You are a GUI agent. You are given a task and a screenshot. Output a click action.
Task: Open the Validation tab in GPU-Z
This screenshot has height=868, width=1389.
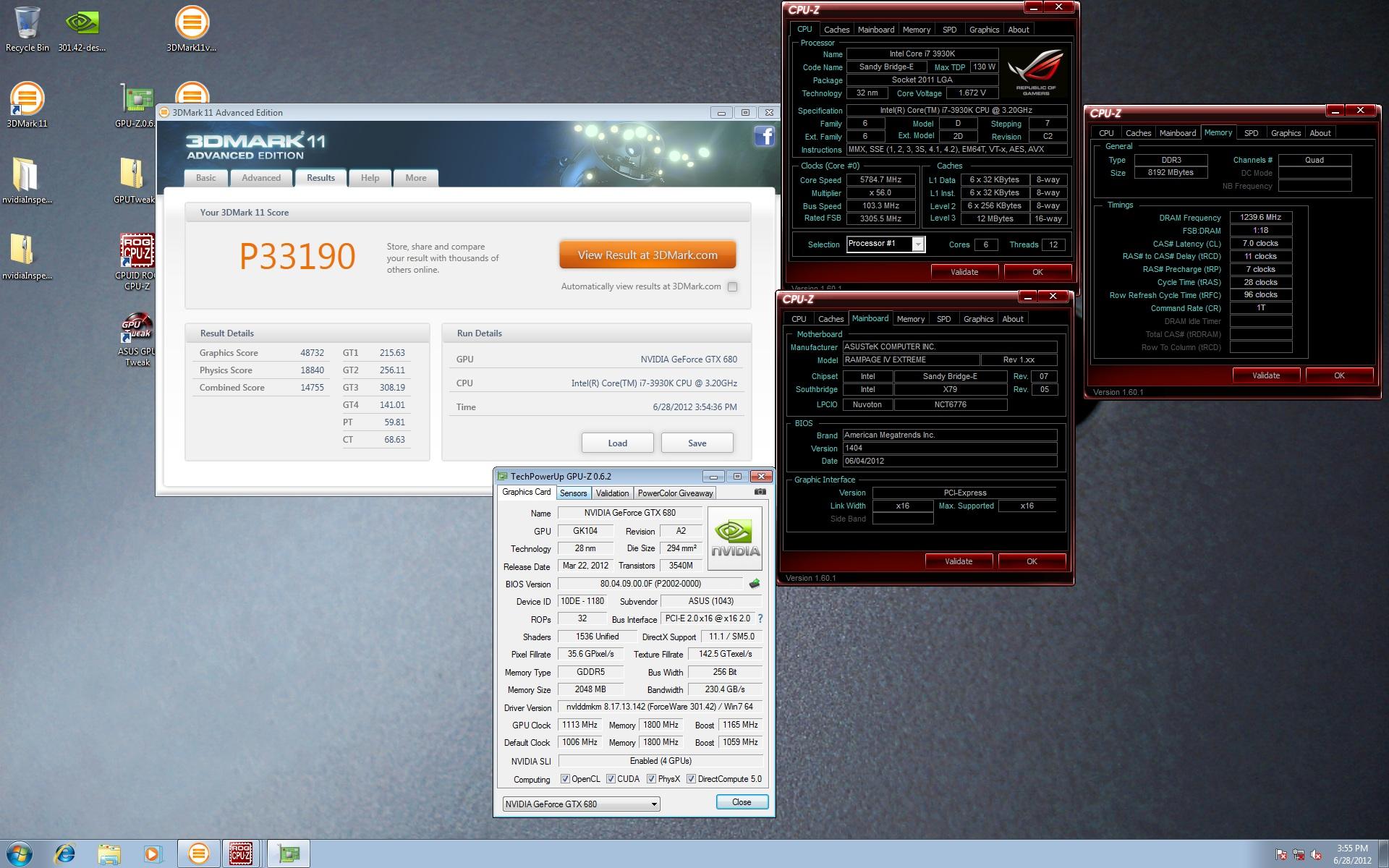point(612,493)
